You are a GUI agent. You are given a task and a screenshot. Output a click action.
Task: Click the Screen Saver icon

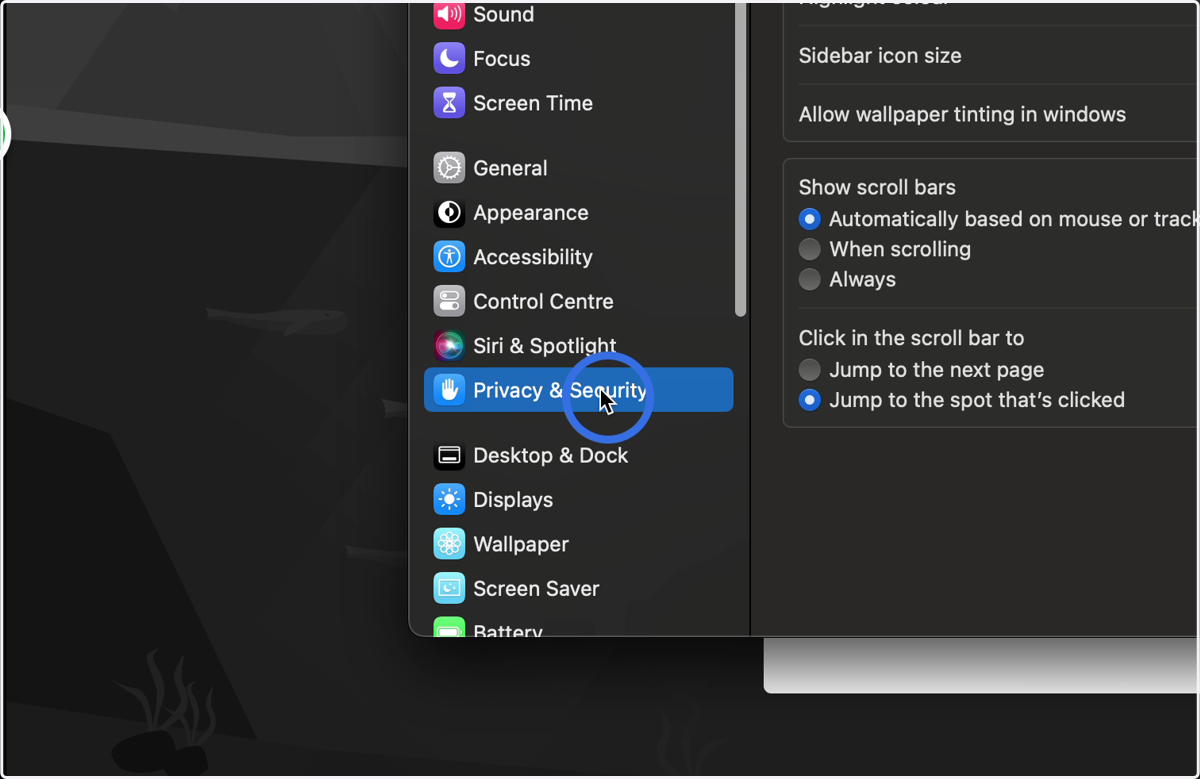click(449, 588)
